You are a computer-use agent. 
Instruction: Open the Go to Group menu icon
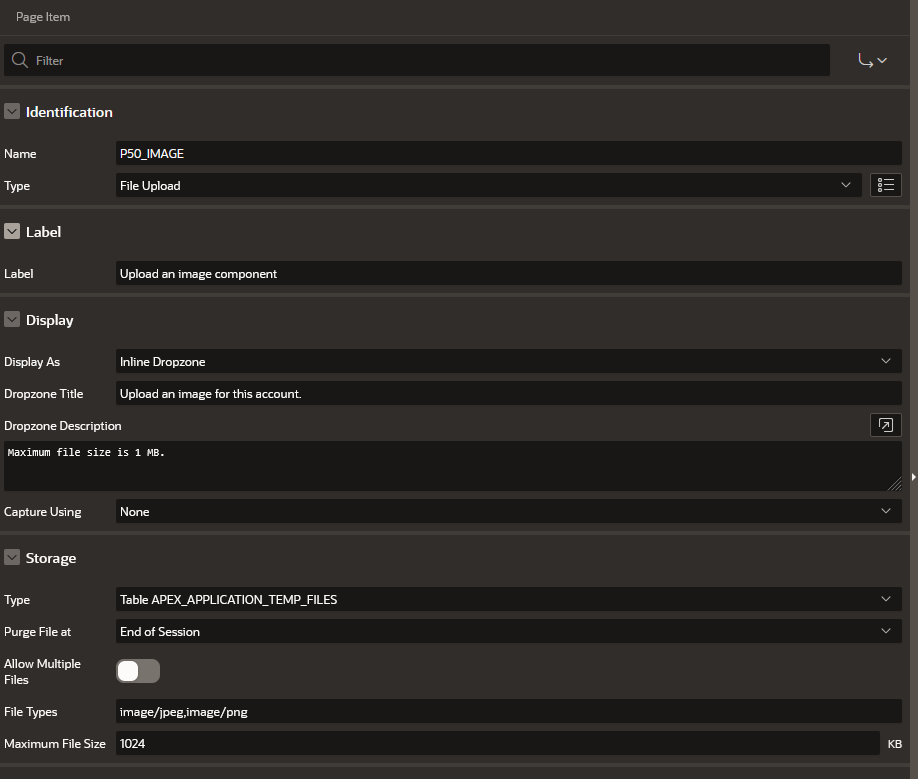coord(872,60)
